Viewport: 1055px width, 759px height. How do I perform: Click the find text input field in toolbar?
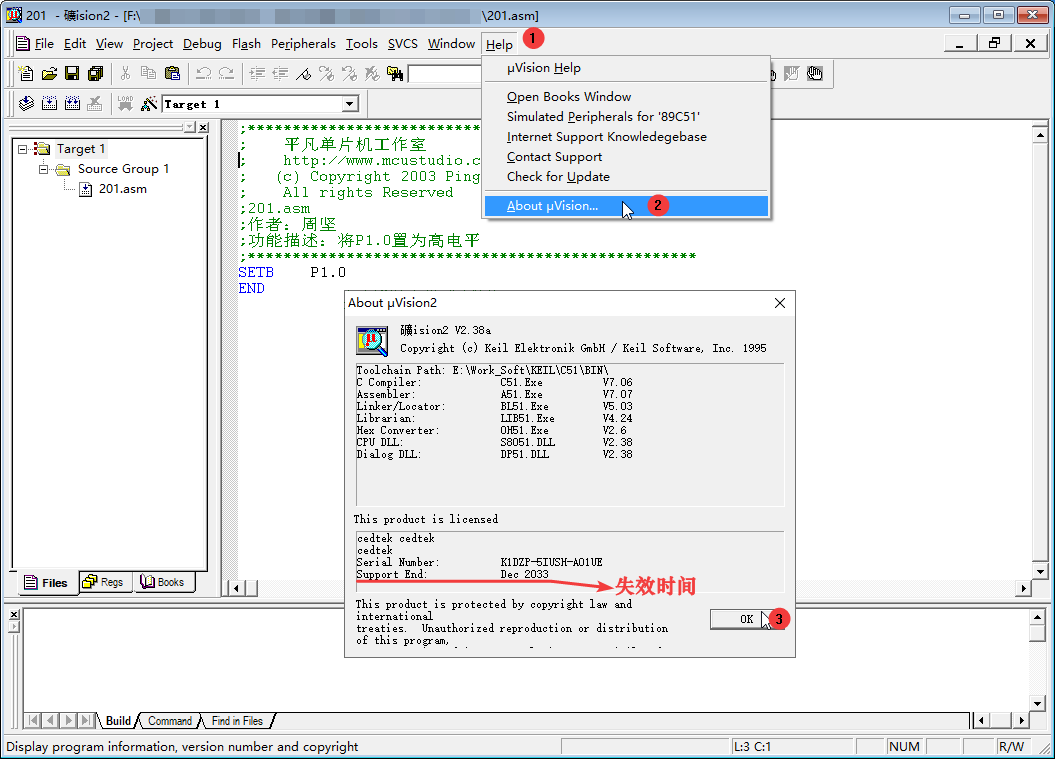(x=445, y=73)
